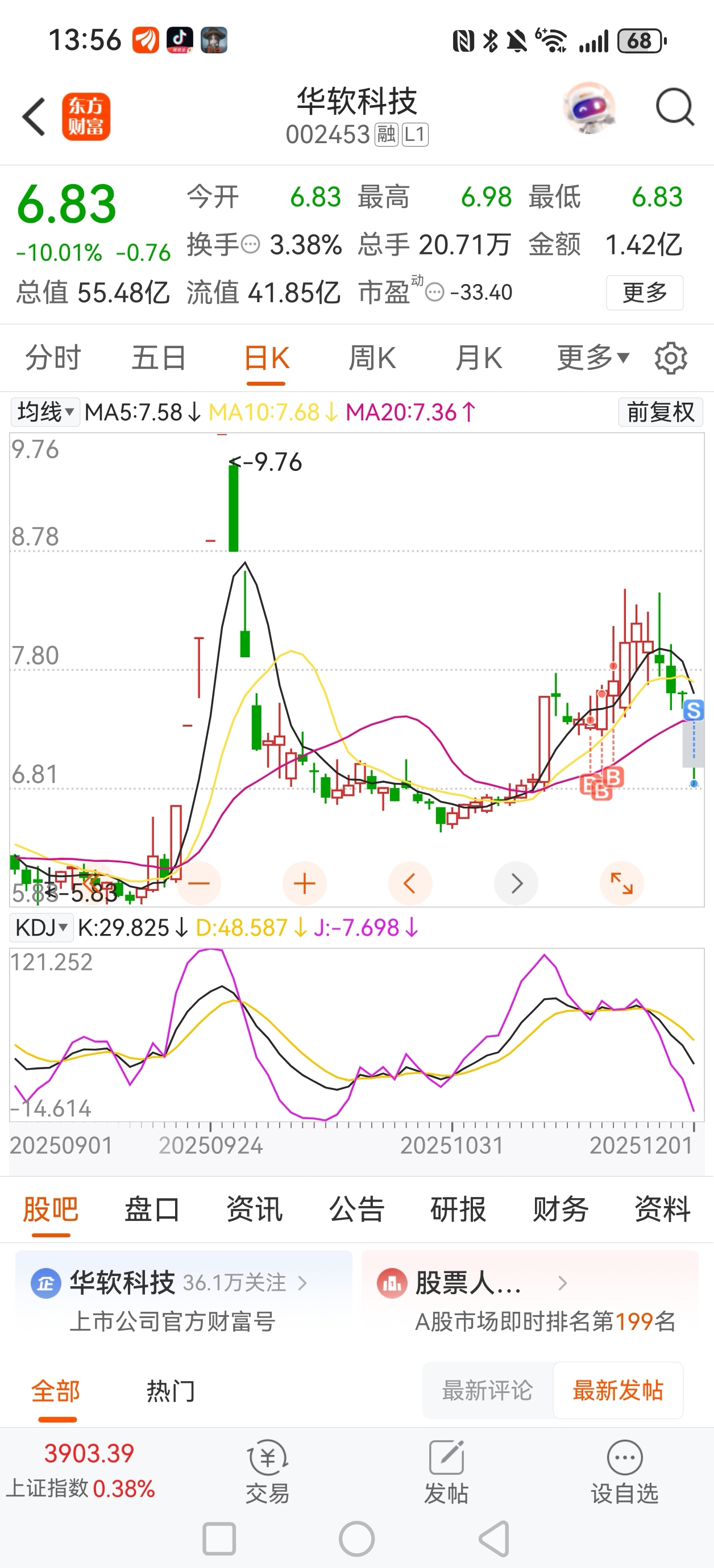Tap 更多 quote details button
This screenshot has width=714, height=1568.
pos(645,293)
